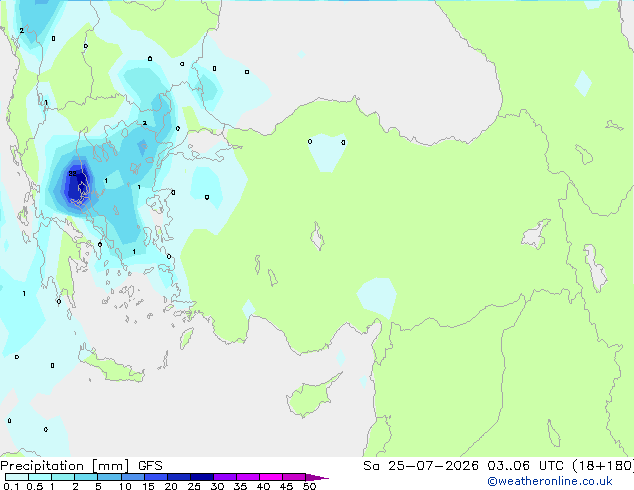The image size is (634, 490).
Task: Click the 'Sa 25-07-2026 03..06 UTC (18+180)' date text
Action: [498, 466]
